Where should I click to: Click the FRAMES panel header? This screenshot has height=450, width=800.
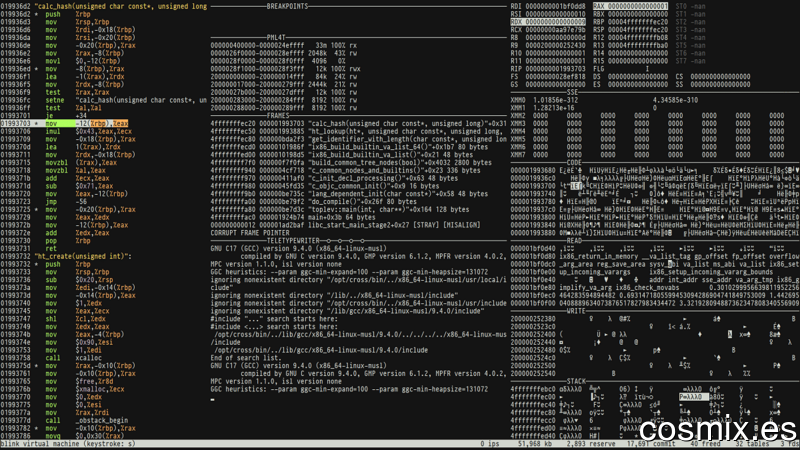(278, 116)
